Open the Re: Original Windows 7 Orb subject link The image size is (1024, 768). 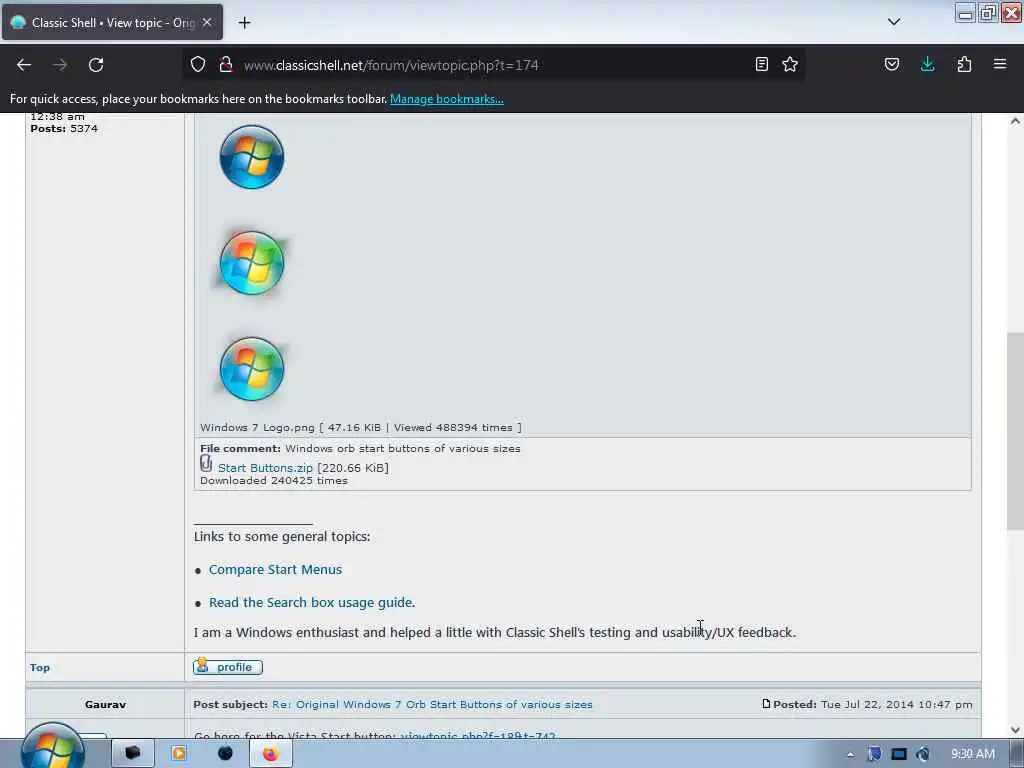tap(432, 704)
